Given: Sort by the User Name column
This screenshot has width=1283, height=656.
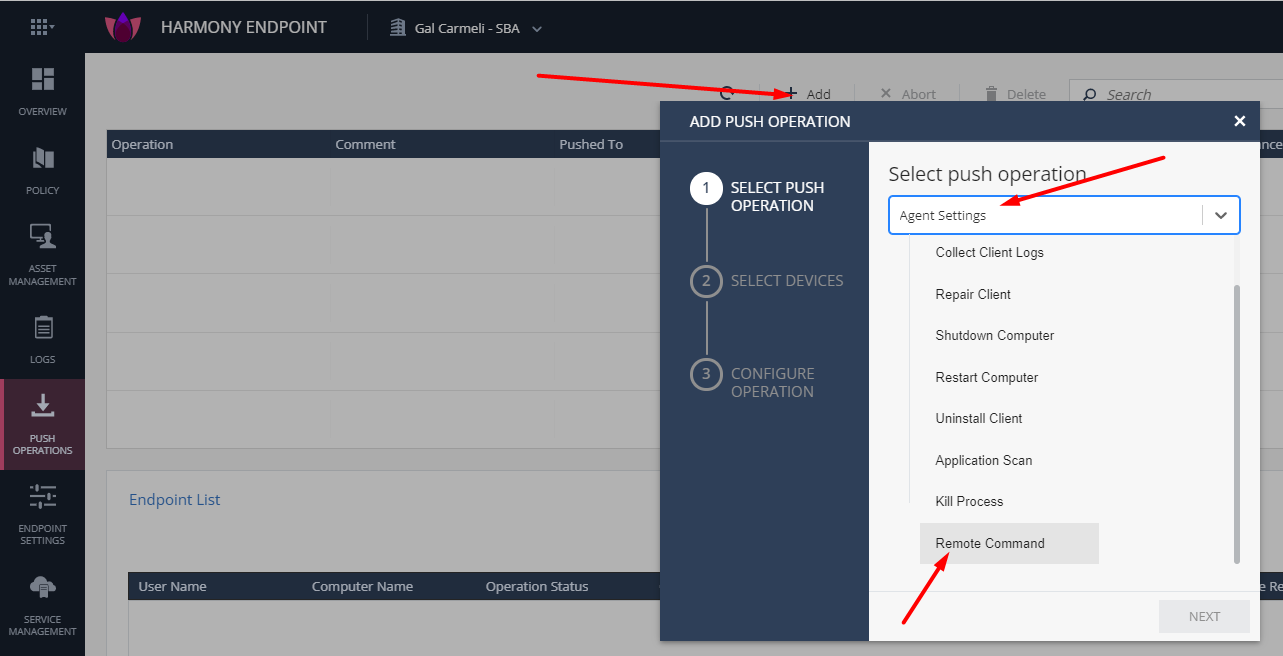Looking at the screenshot, I should 172,586.
